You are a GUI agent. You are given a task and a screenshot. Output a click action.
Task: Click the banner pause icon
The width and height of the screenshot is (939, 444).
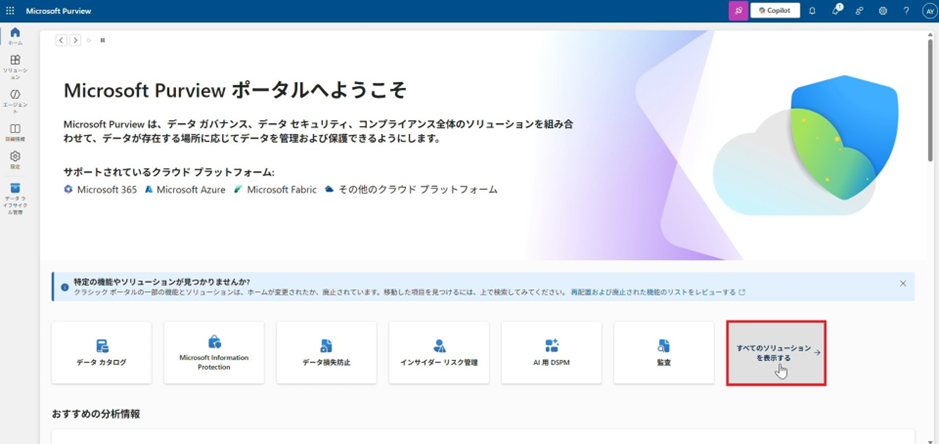click(x=102, y=40)
